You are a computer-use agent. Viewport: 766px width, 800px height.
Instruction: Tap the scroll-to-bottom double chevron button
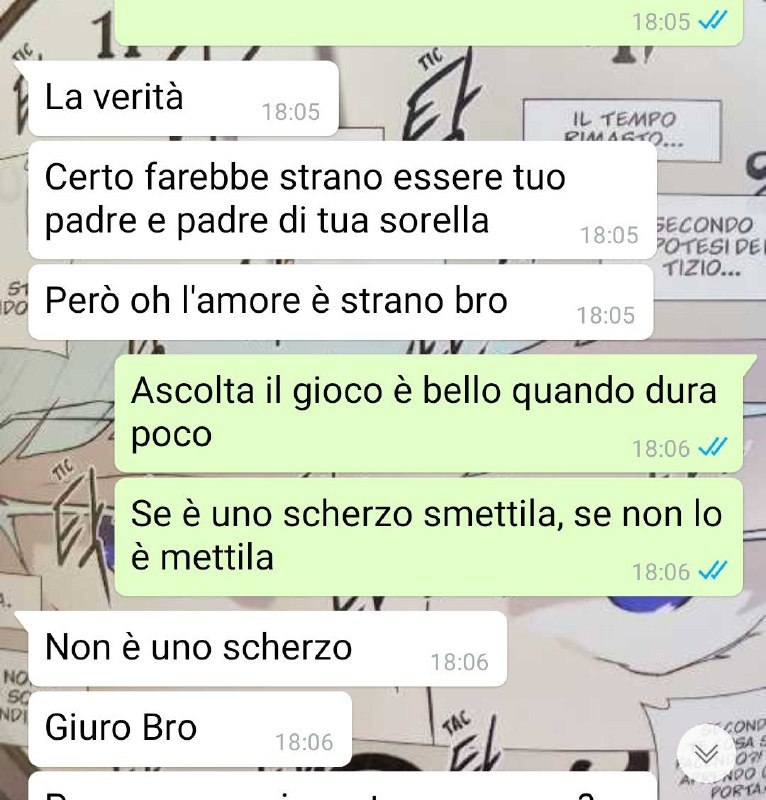tap(706, 753)
